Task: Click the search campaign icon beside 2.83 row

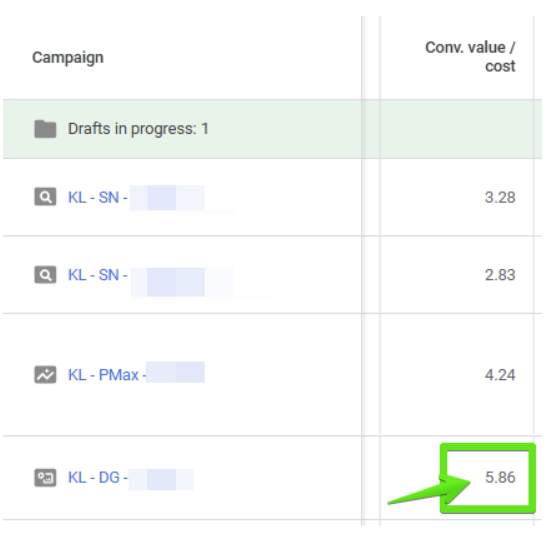Action: coord(45,275)
